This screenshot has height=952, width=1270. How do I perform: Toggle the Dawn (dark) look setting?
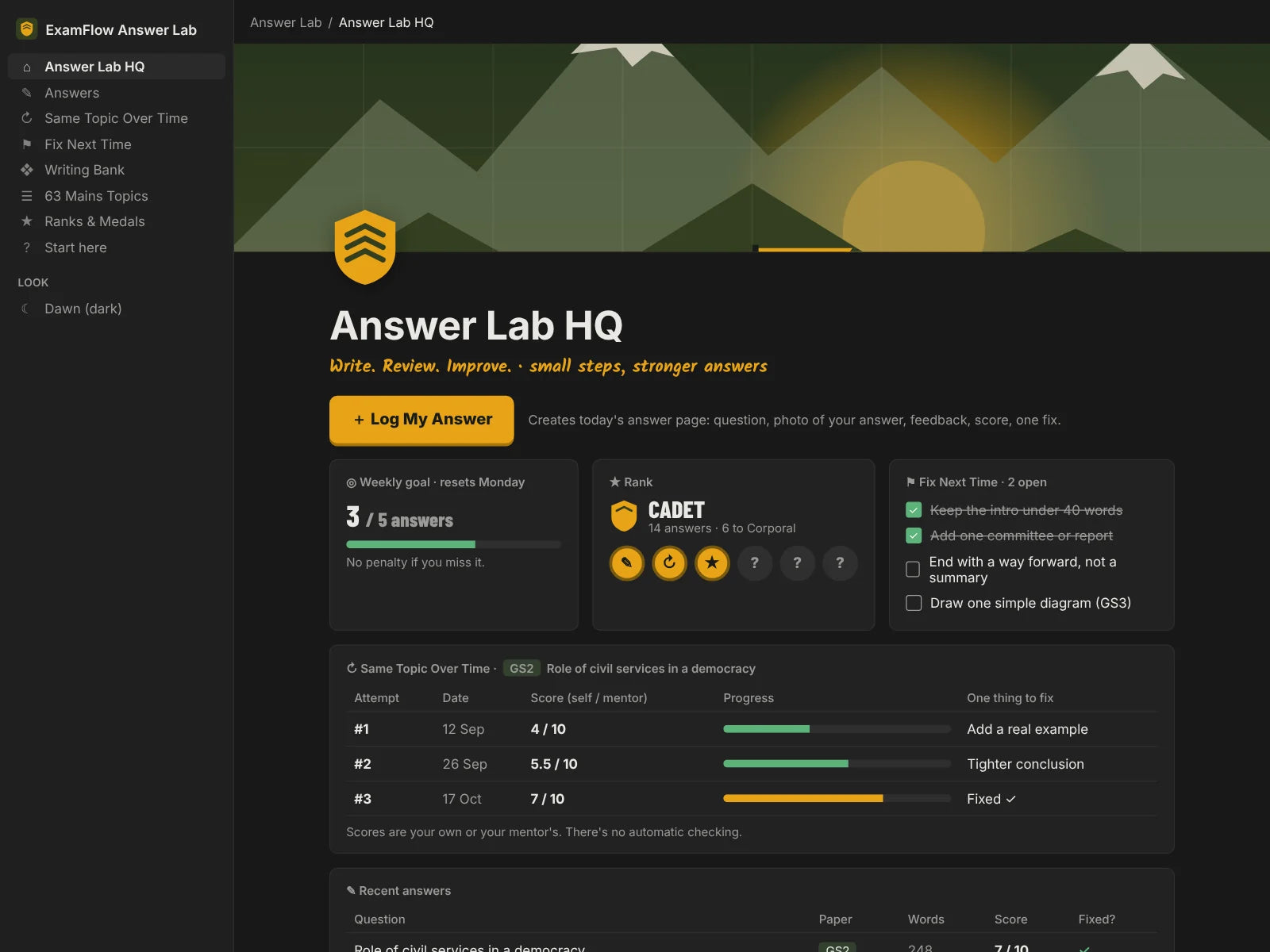pyautogui.click(x=117, y=309)
